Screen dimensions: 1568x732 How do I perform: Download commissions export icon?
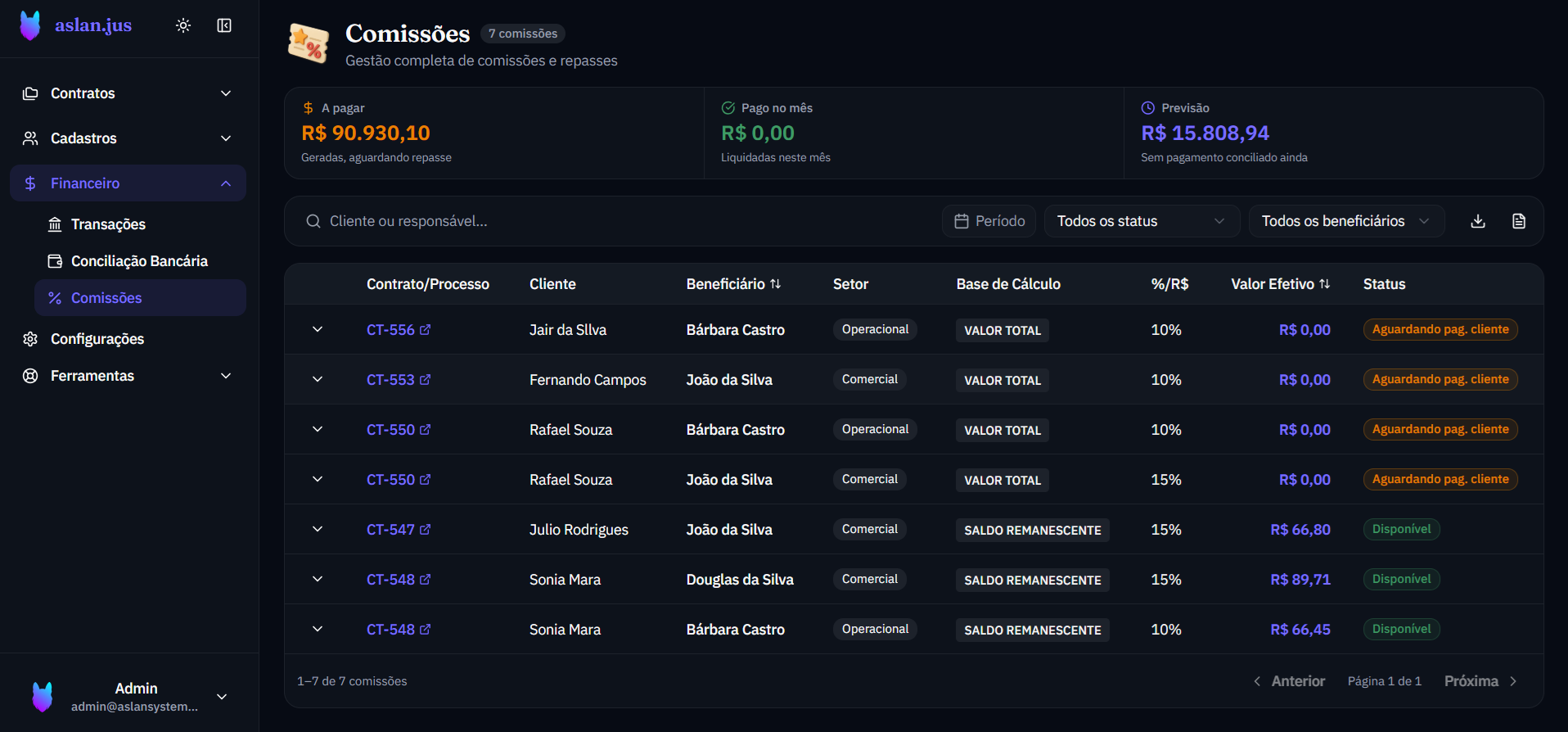[1478, 221]
